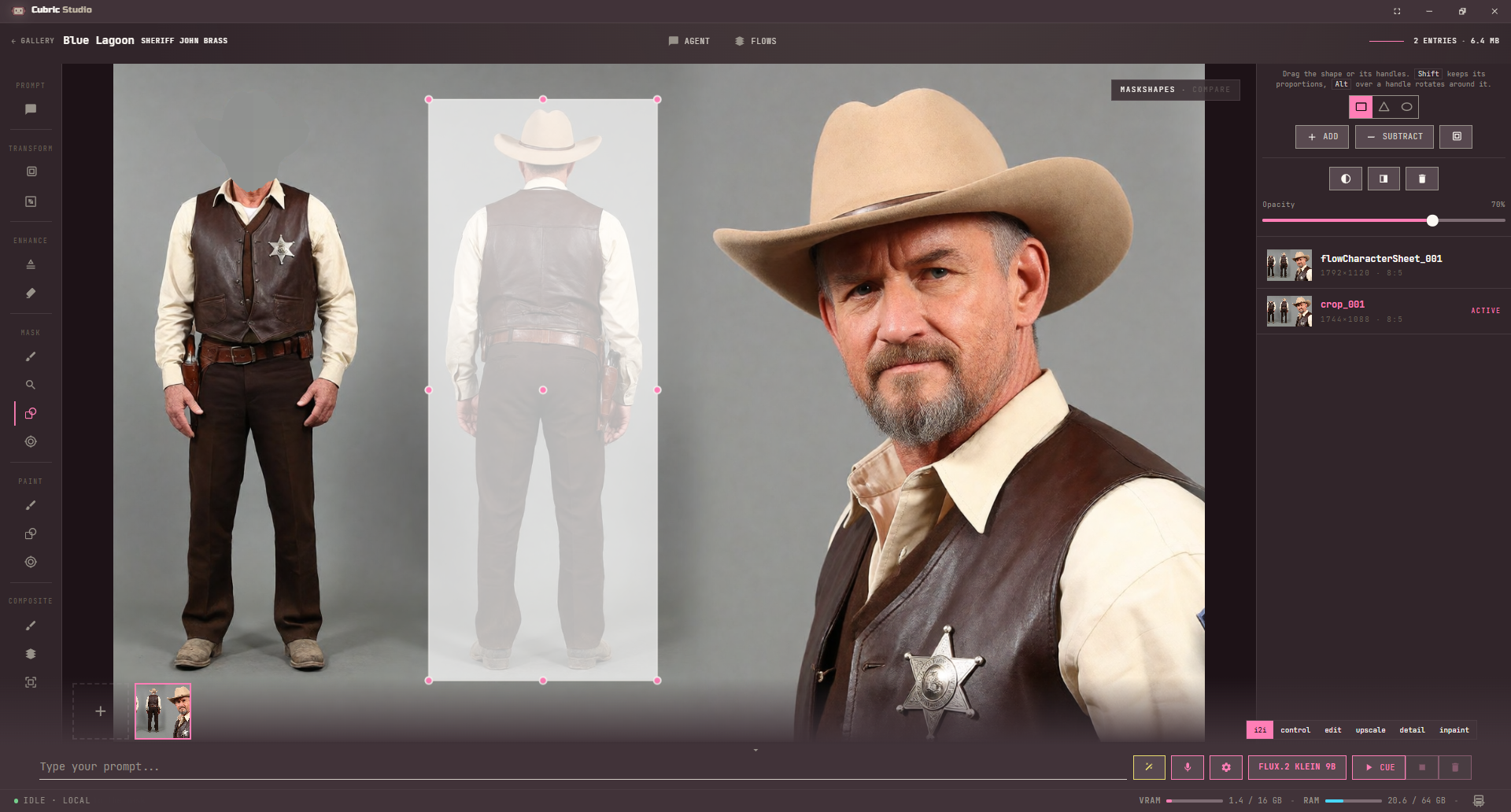
Task: Select the Enhance eraser tool icon
Action: pyautogui.click(x=31, y=293)
